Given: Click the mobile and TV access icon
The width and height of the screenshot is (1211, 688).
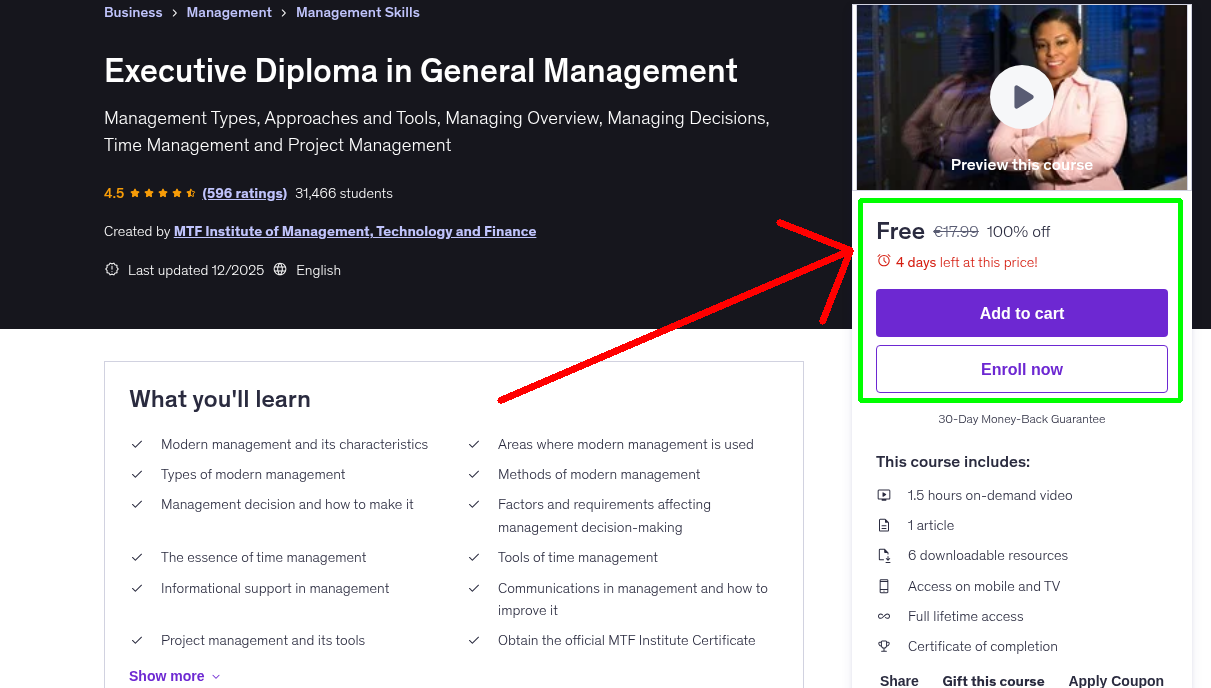Looking at the screenshot, I should tap(884, 586).
